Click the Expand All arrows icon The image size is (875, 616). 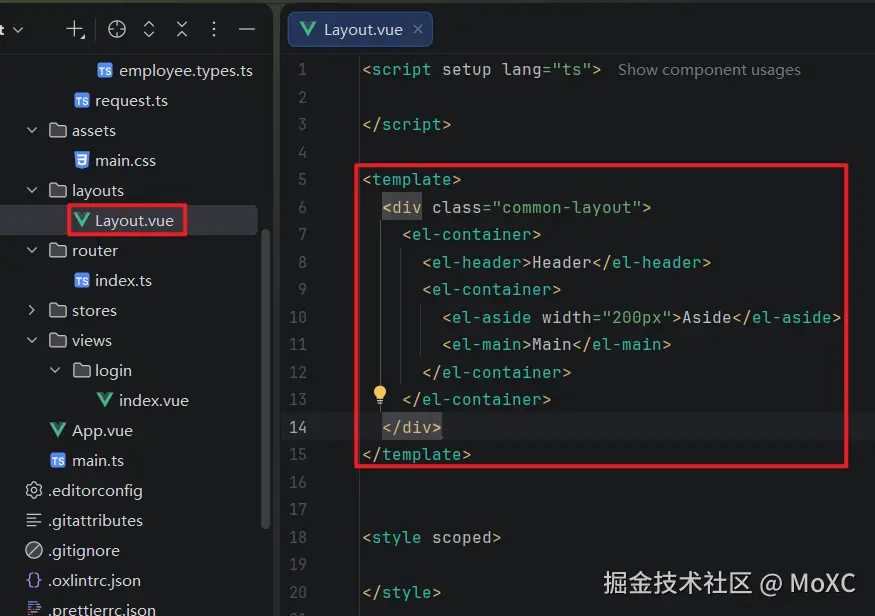tap(148, 29)
